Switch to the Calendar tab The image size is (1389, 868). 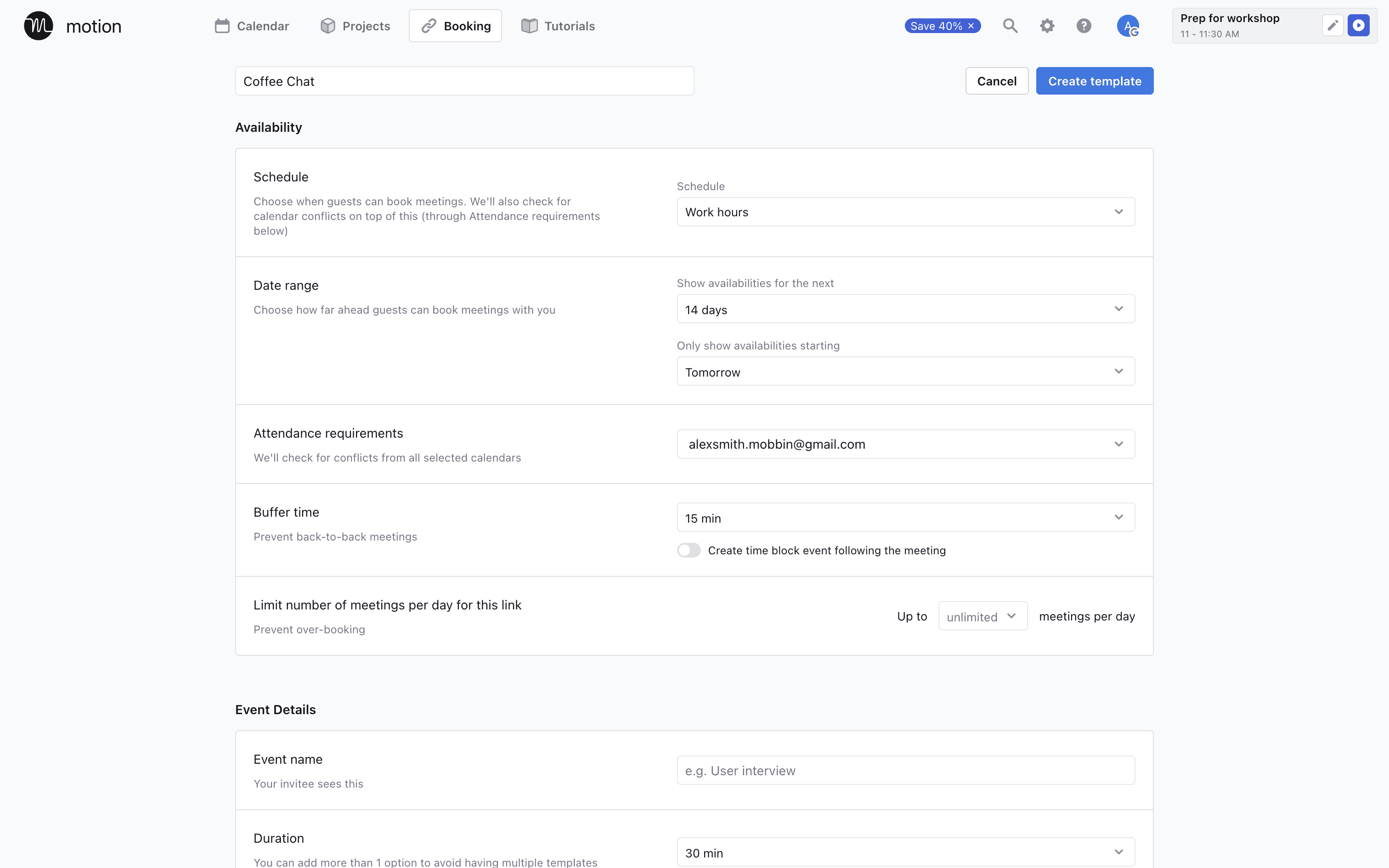point(252,26)
